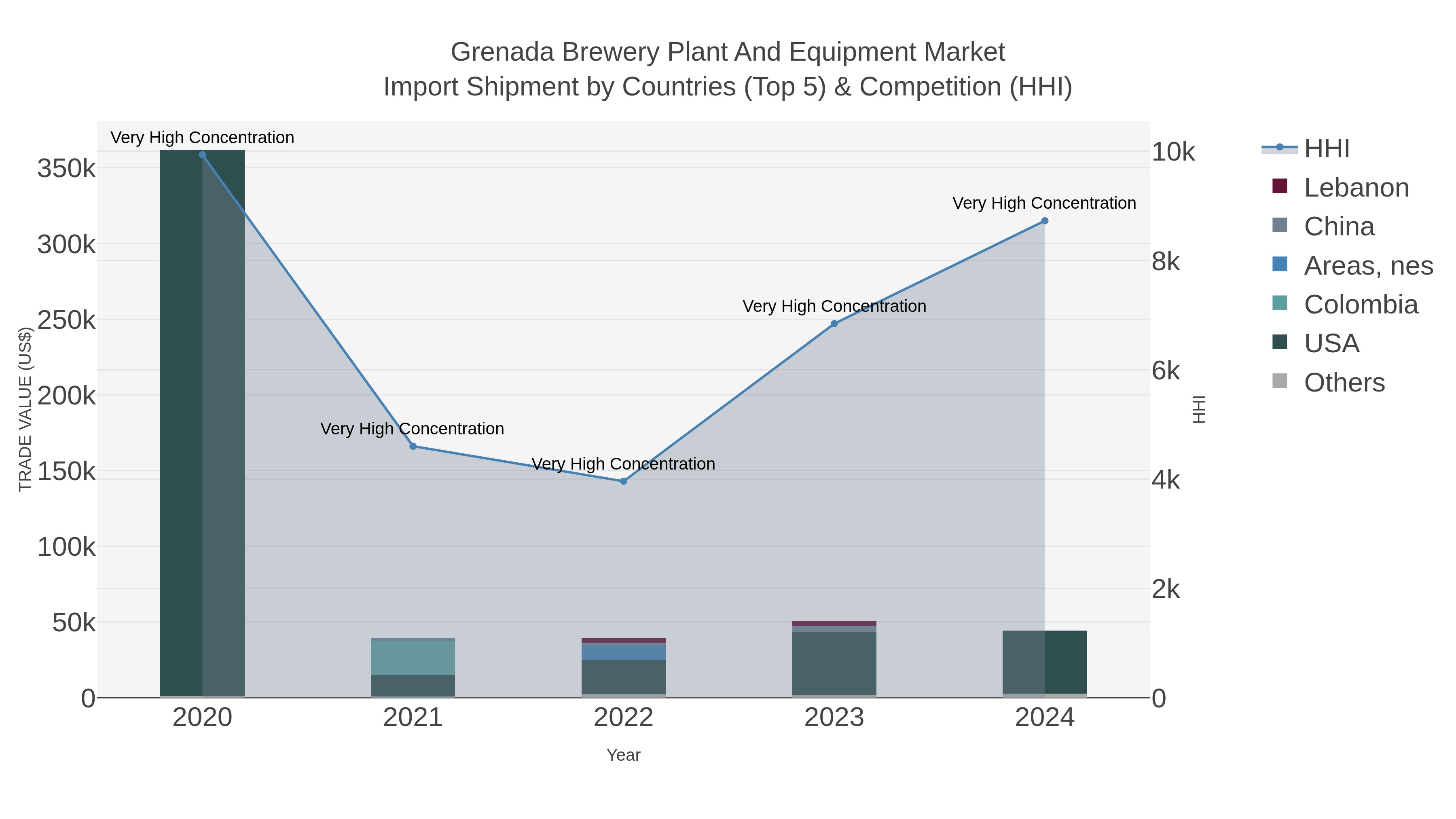Click the USA segment of 2023 bar
1456x819 pixels.
[834, 664]
